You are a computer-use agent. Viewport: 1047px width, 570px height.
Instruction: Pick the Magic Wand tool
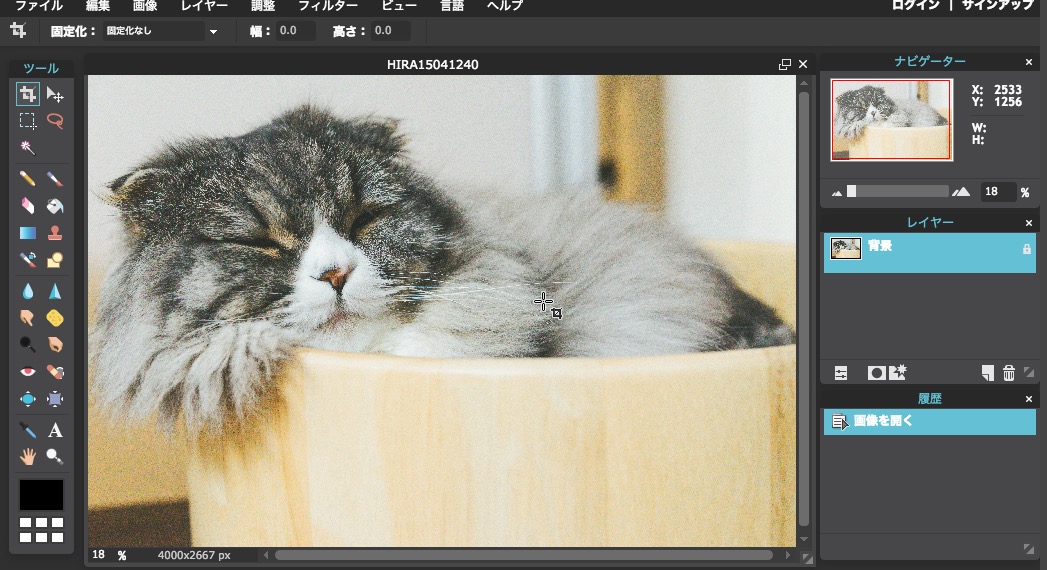pyautogui.click(x=28, y=147)
